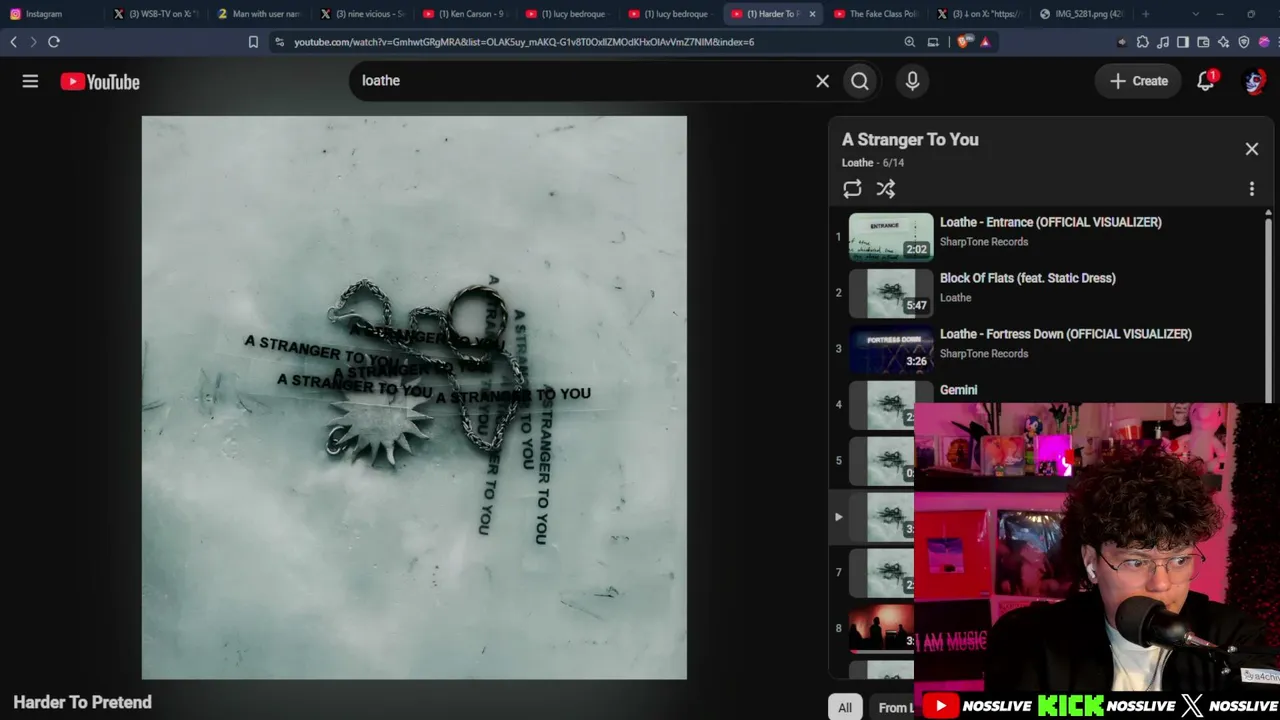Image resolution: width=1280 pixels, height=720 pixels.
Task: Open the zoom level magnifier
Action: point(909,42)
